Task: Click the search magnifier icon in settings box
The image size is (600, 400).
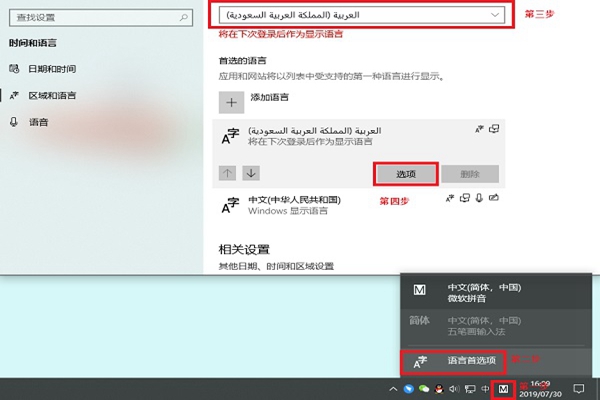Action: point(184,17)
